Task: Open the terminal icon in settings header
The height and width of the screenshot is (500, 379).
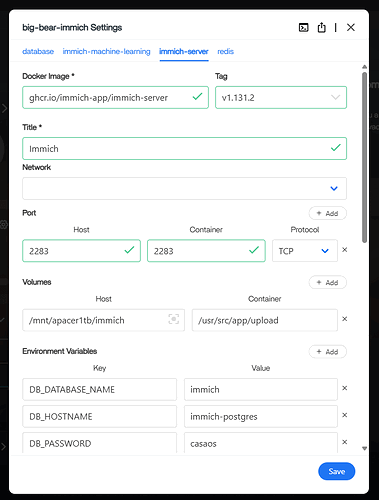Action: (303, 28)
